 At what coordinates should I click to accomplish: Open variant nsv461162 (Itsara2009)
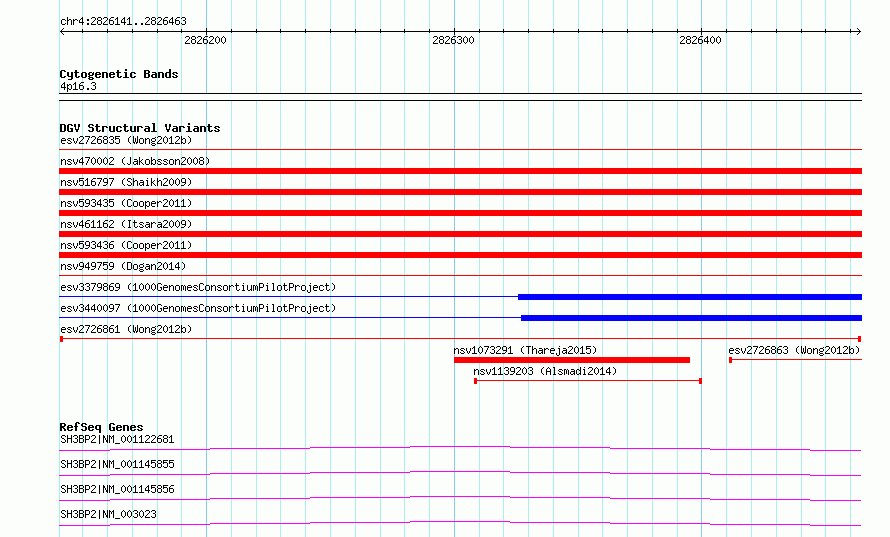click(126, 224)
